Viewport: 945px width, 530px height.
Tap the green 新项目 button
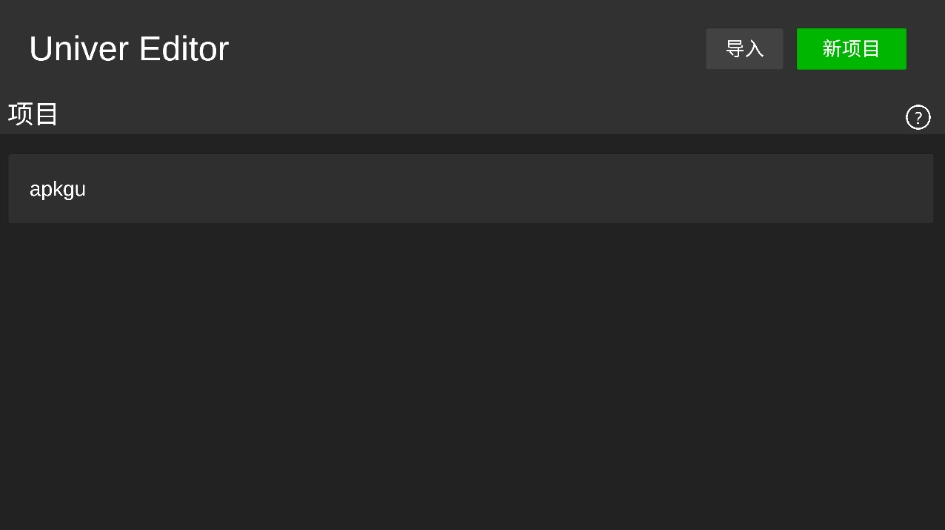tap(851, 49)
